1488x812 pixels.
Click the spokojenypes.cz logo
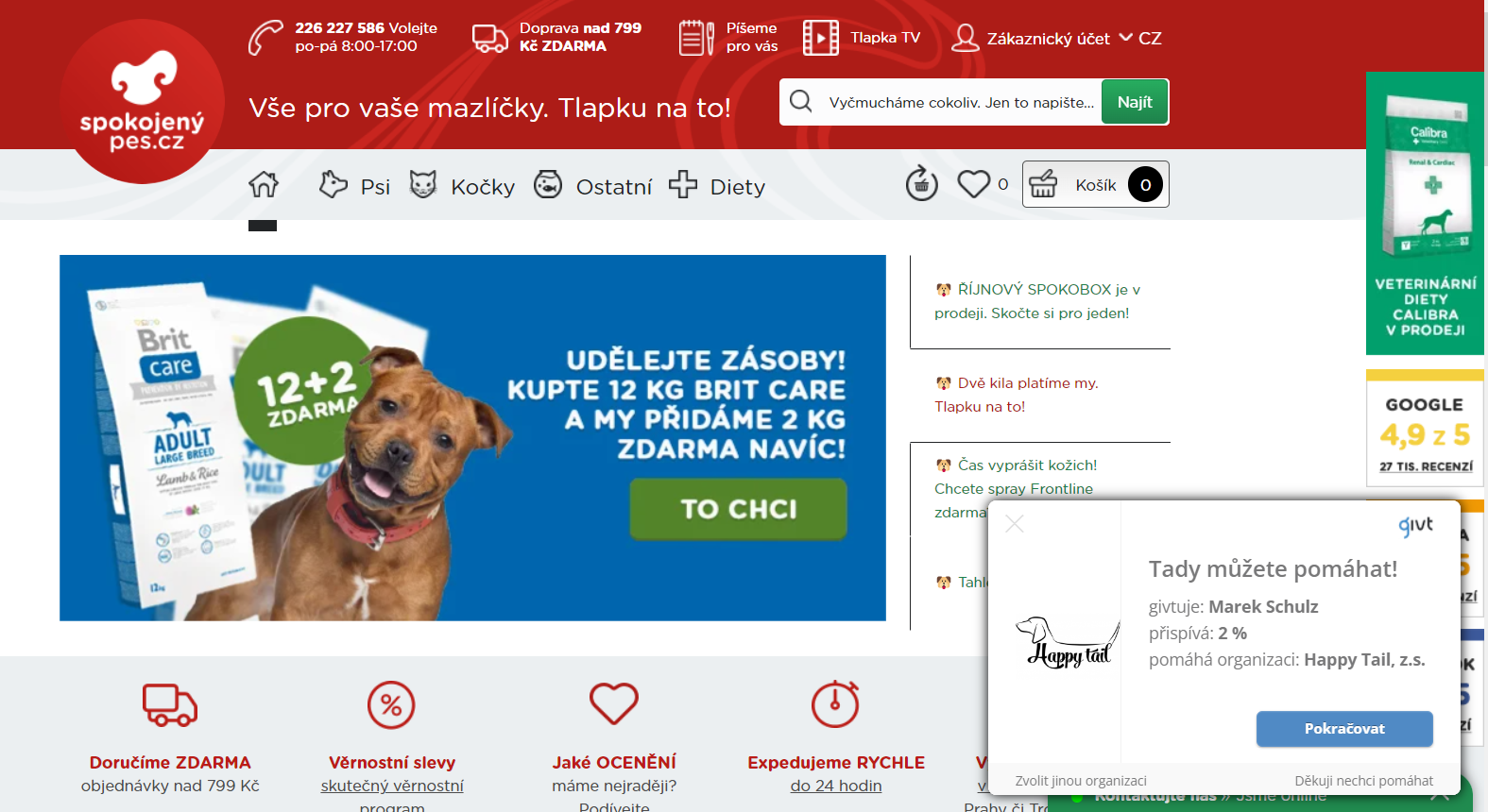[x=143, y=102]
